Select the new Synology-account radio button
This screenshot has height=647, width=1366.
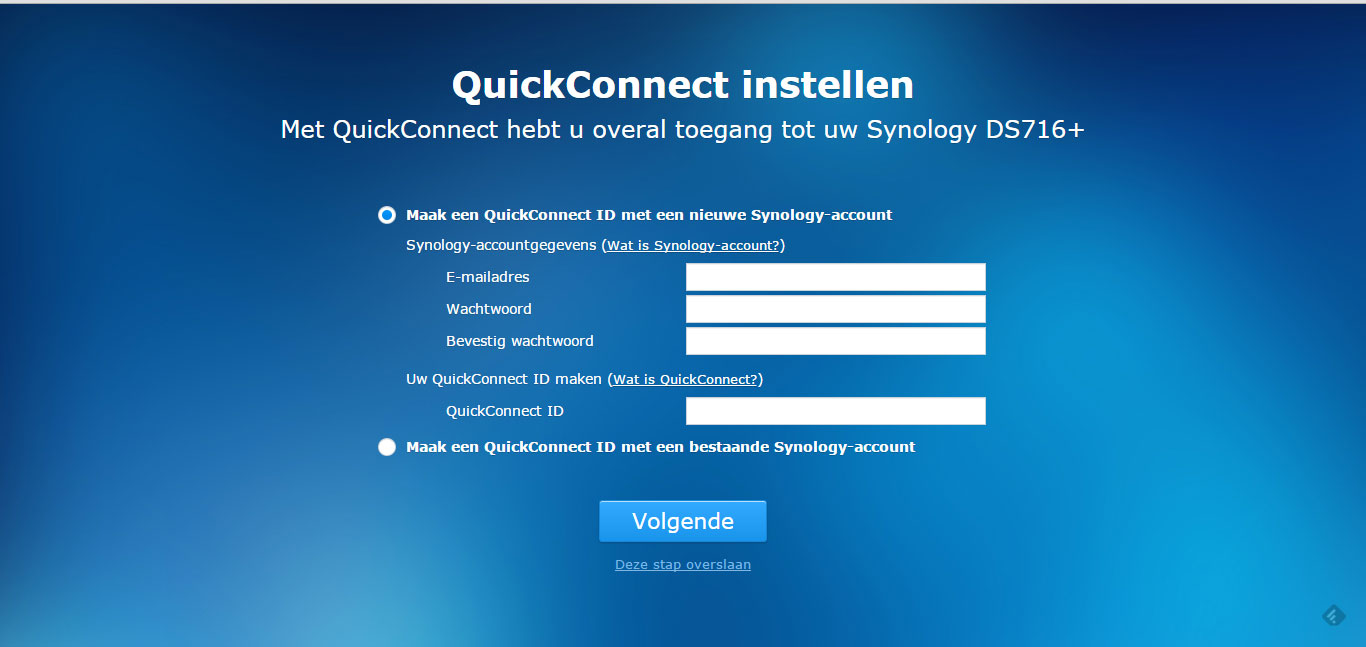pyautogui.click(x=387, y=215)
